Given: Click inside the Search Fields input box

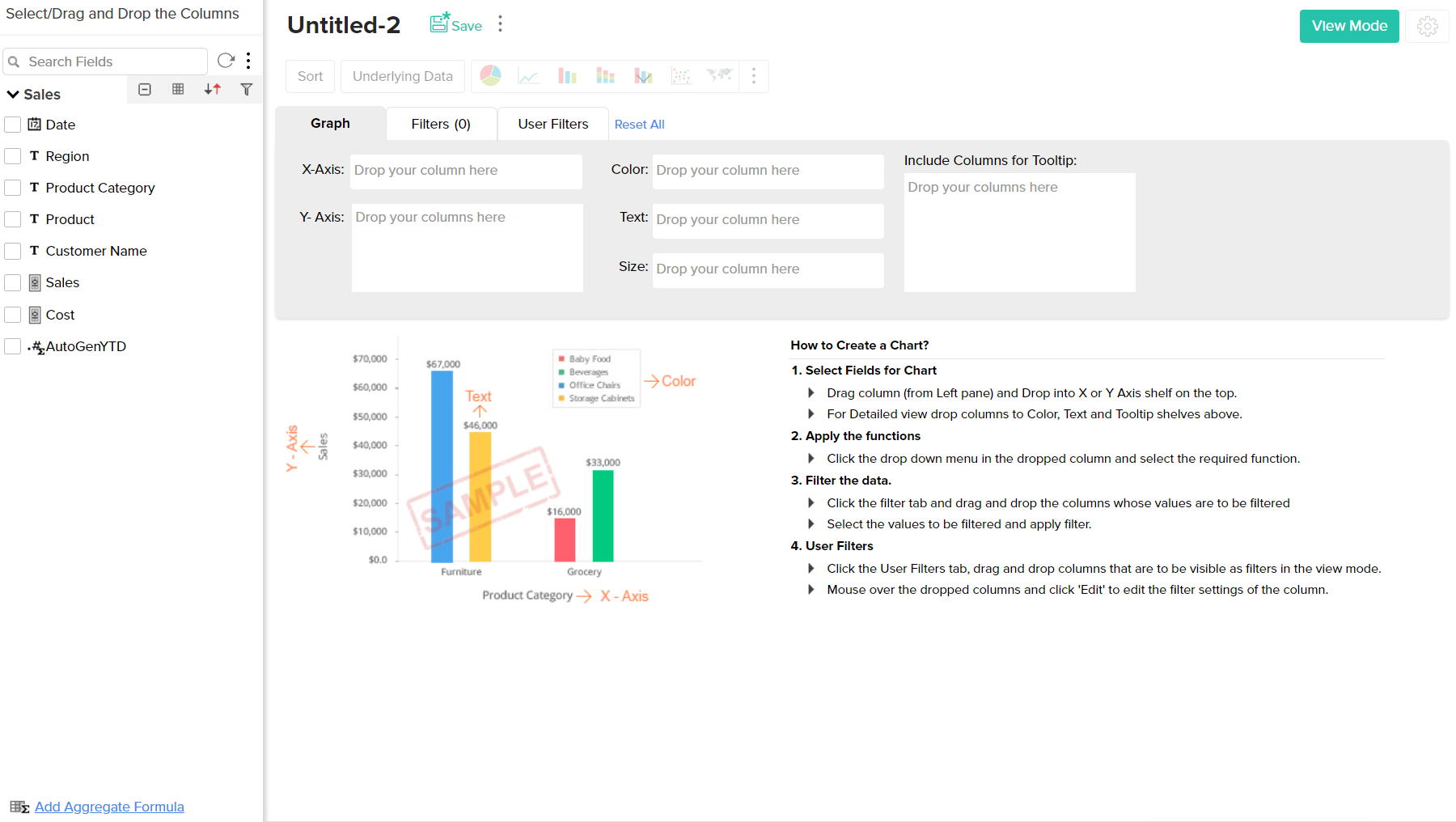Looking at the screenshot, I should click(105, 61).
